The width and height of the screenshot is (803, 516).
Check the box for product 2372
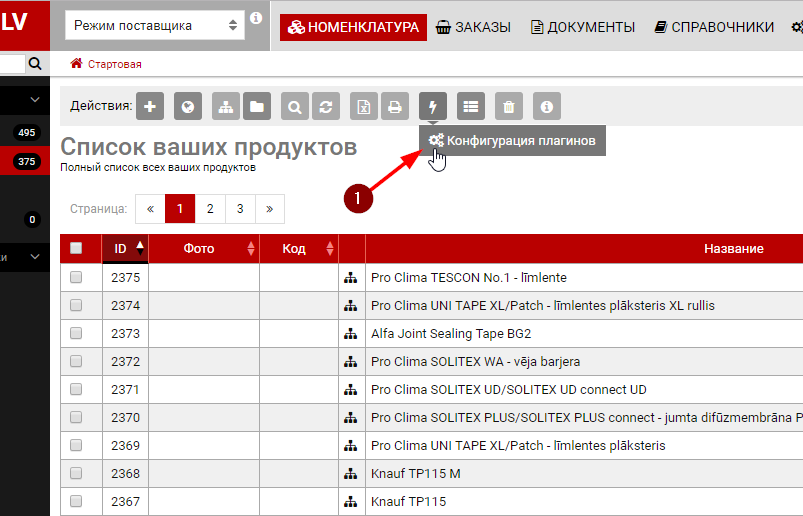(76, 361)
